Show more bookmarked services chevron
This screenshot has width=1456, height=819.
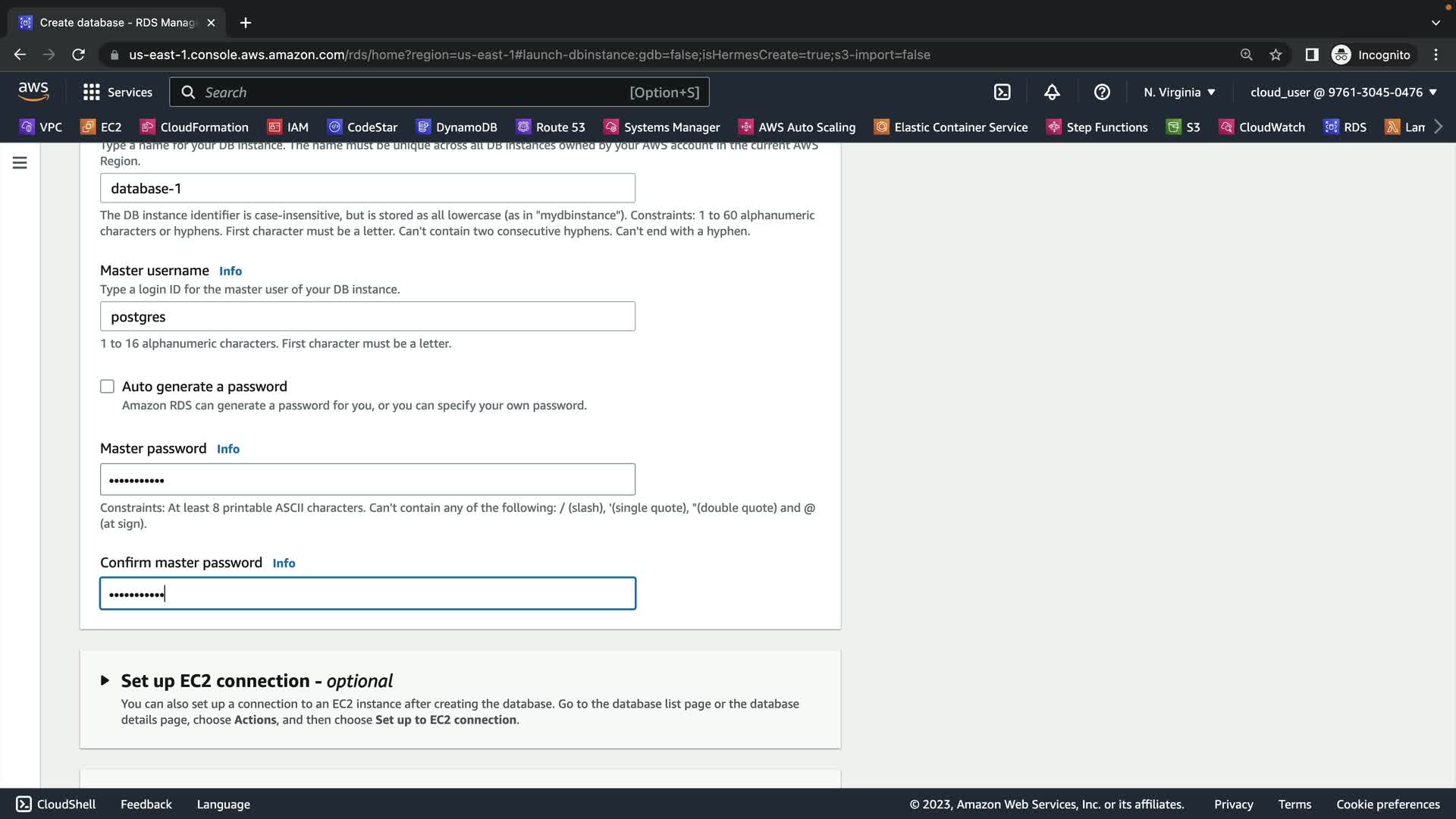click(1438, 127)
